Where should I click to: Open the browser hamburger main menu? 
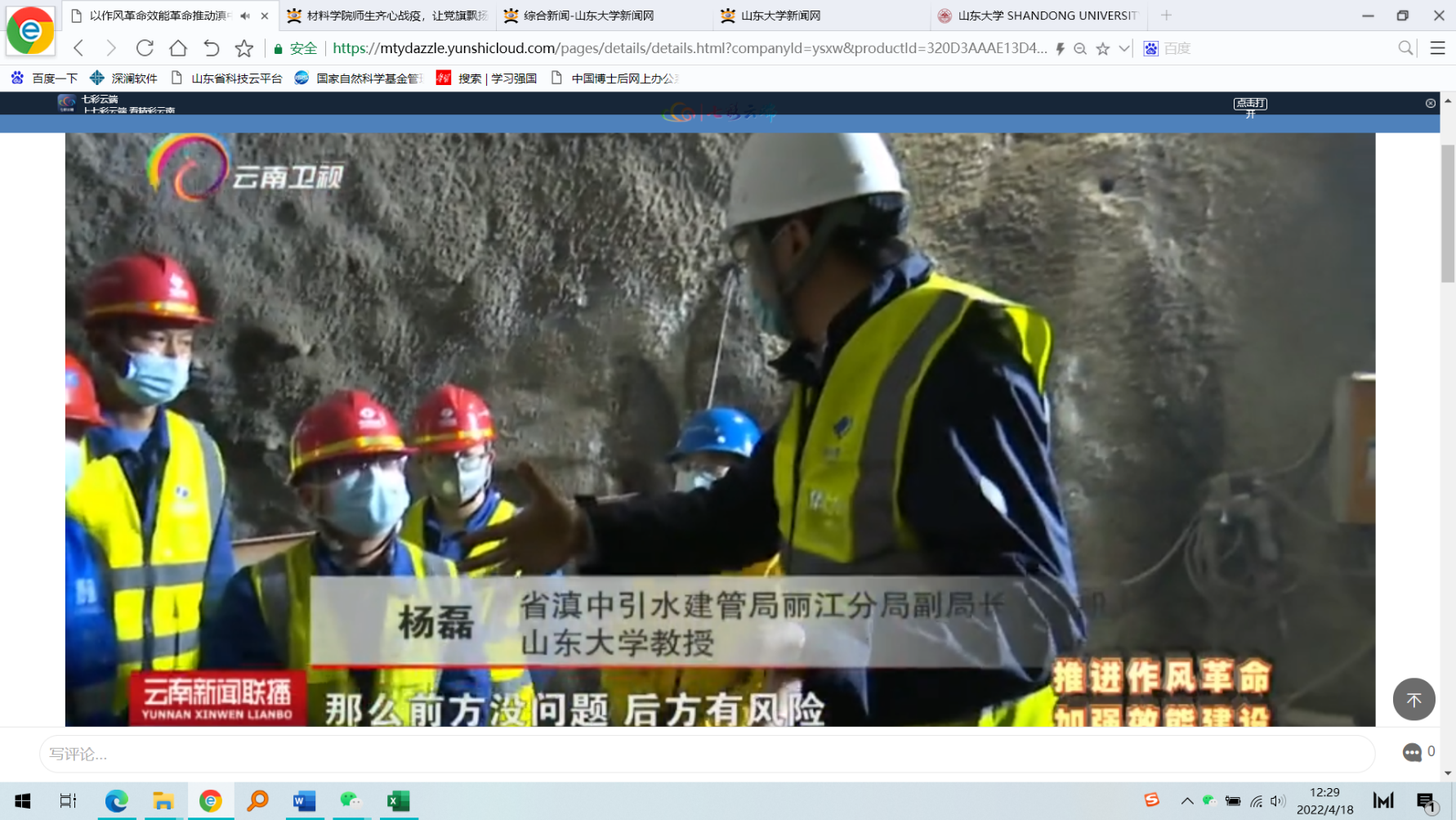(x=1437, y=48)
